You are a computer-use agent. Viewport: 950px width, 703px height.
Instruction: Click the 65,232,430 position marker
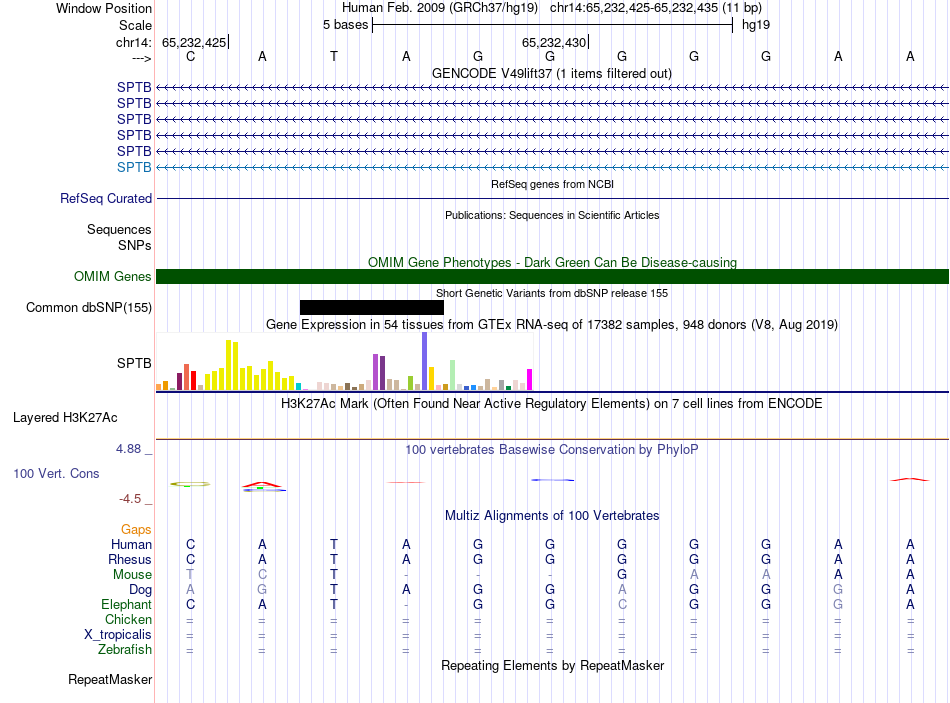click(x=554, y=42)
